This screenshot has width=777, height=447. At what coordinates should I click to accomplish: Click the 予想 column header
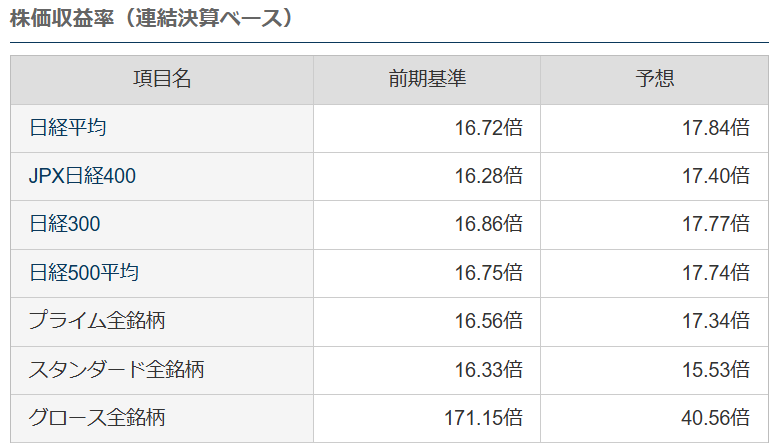pos(654,79)
